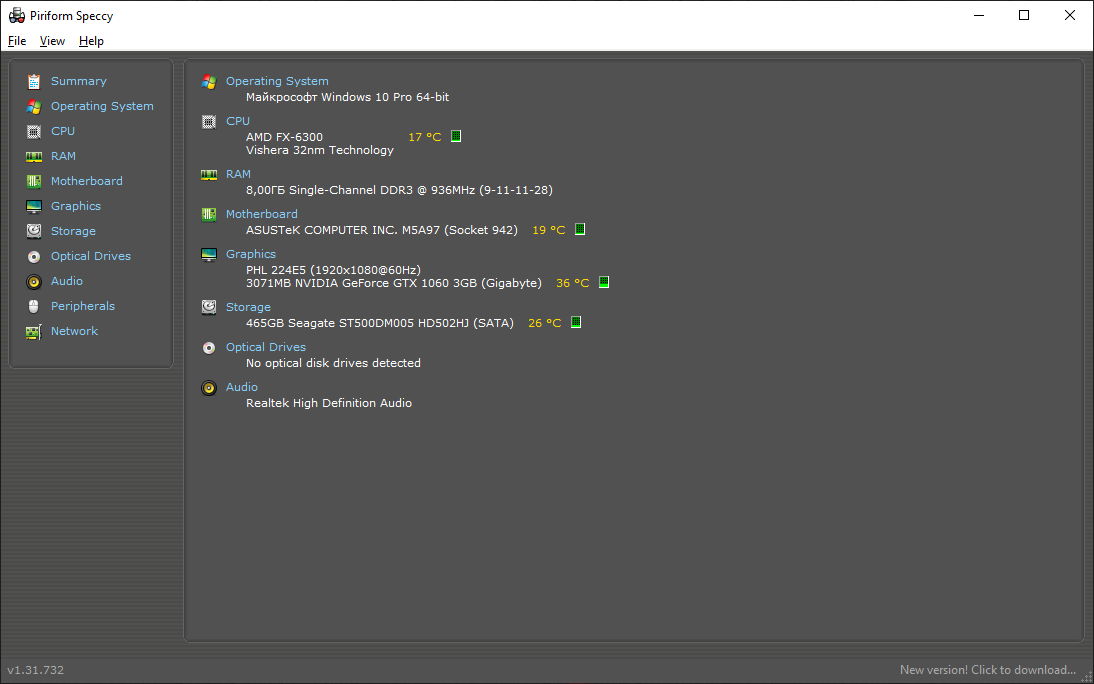Switch to the Peripherals section
The width and height of the screenshot is (1094, 684).
point(83,306)
